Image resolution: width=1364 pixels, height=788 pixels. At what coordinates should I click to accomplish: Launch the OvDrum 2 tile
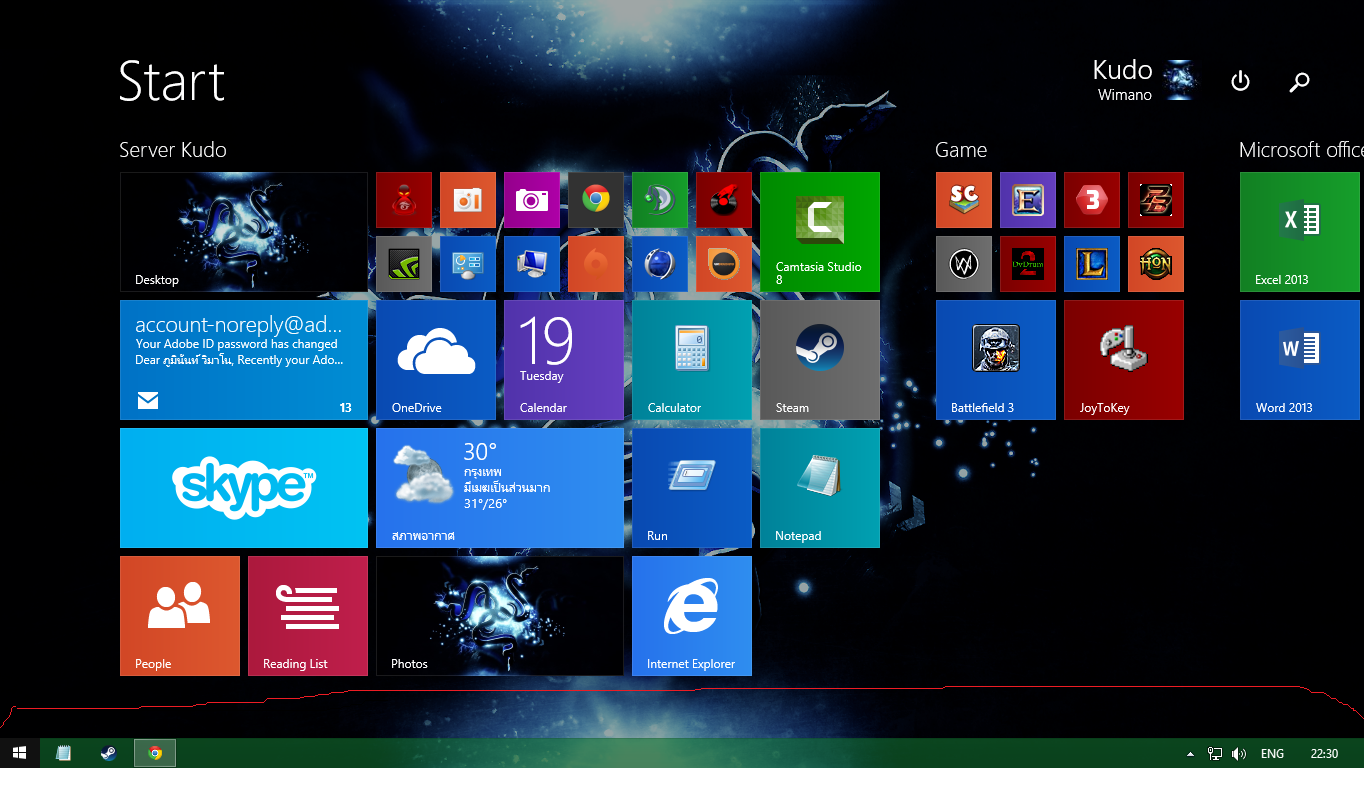(1028, 264)
